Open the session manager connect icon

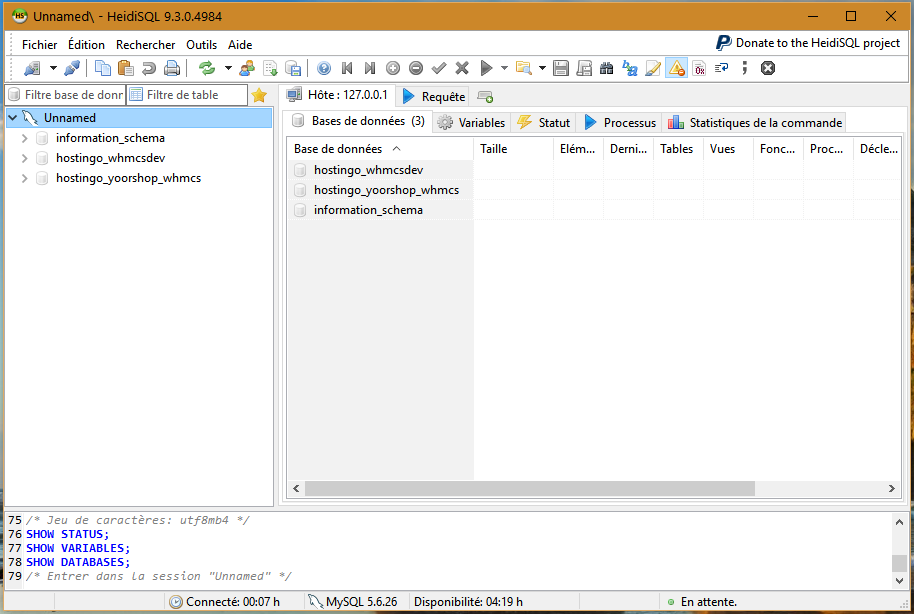tap(32, 68)
